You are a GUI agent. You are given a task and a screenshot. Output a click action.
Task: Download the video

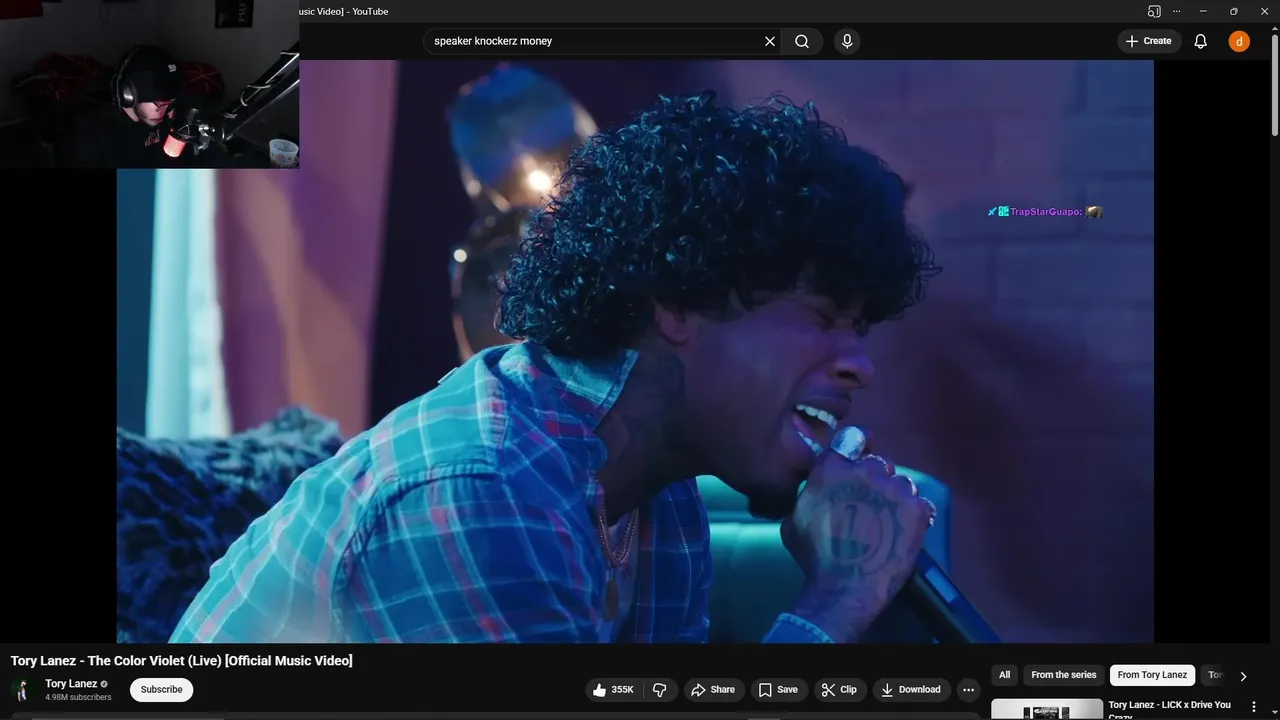pyautogui.click(x=911, y=690)
